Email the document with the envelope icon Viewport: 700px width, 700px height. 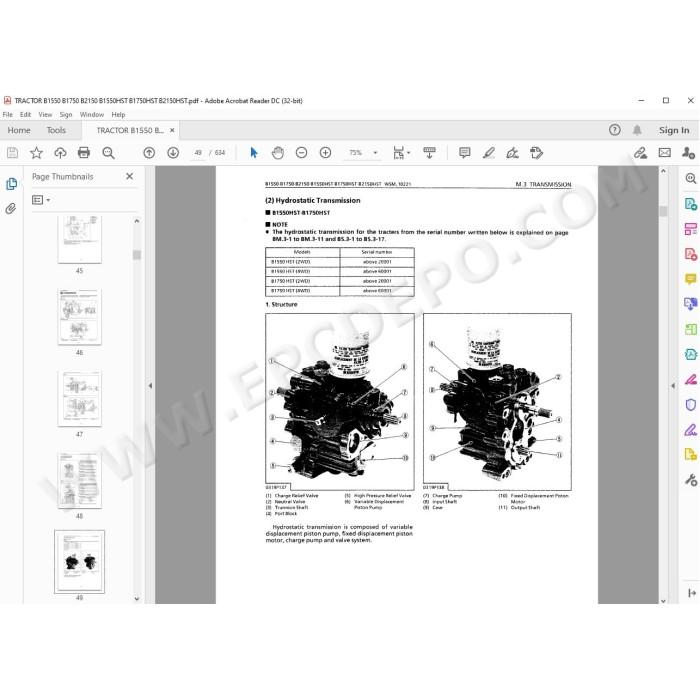(x=665, y=153)
